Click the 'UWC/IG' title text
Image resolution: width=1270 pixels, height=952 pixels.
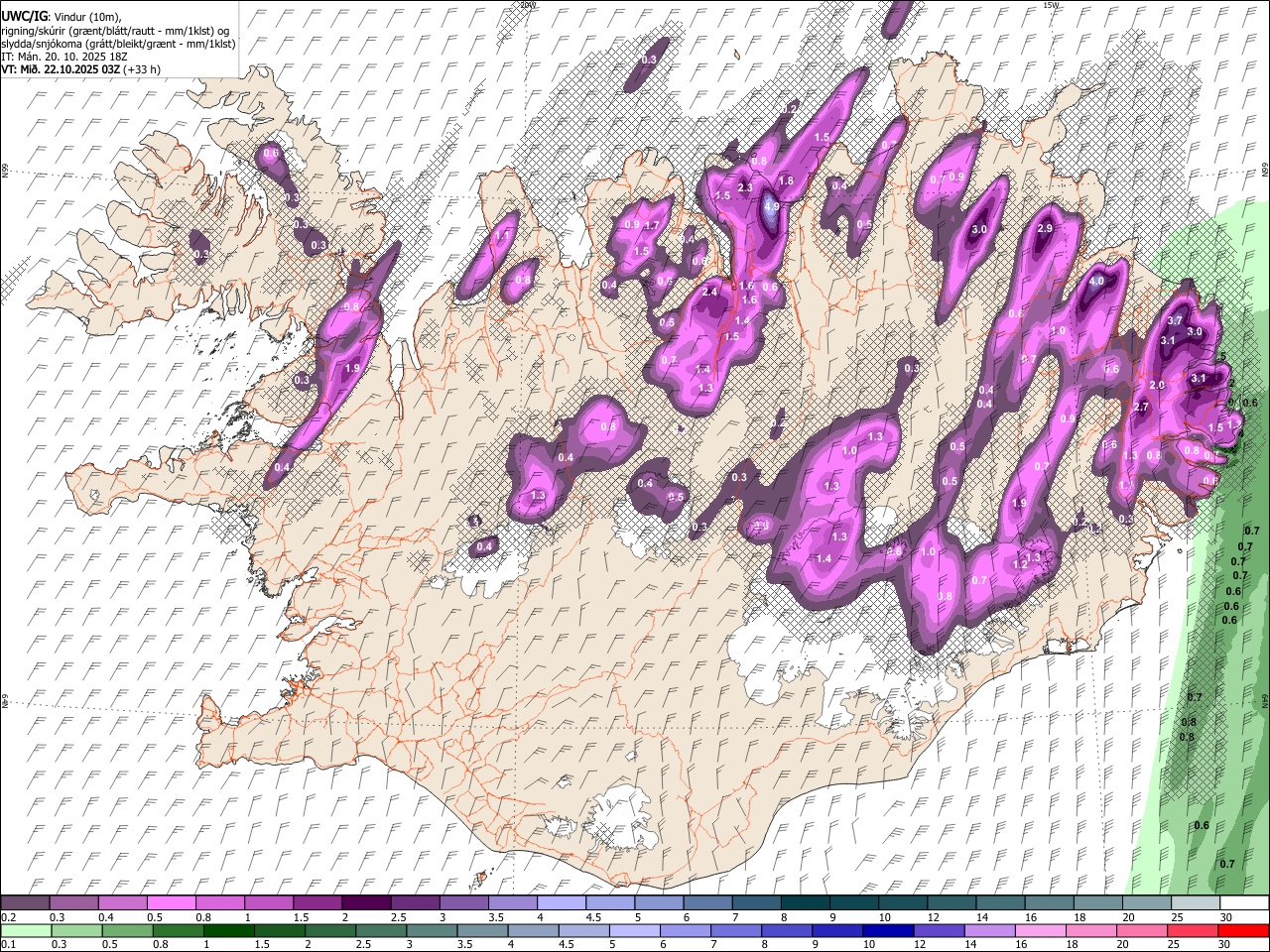click(x=23, y=17)
